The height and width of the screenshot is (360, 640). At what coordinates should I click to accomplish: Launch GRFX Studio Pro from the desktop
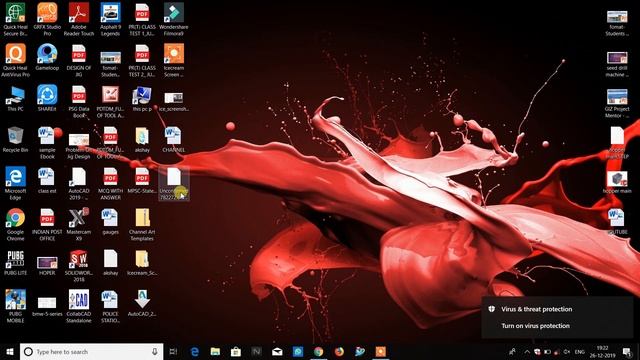point(47,19)
